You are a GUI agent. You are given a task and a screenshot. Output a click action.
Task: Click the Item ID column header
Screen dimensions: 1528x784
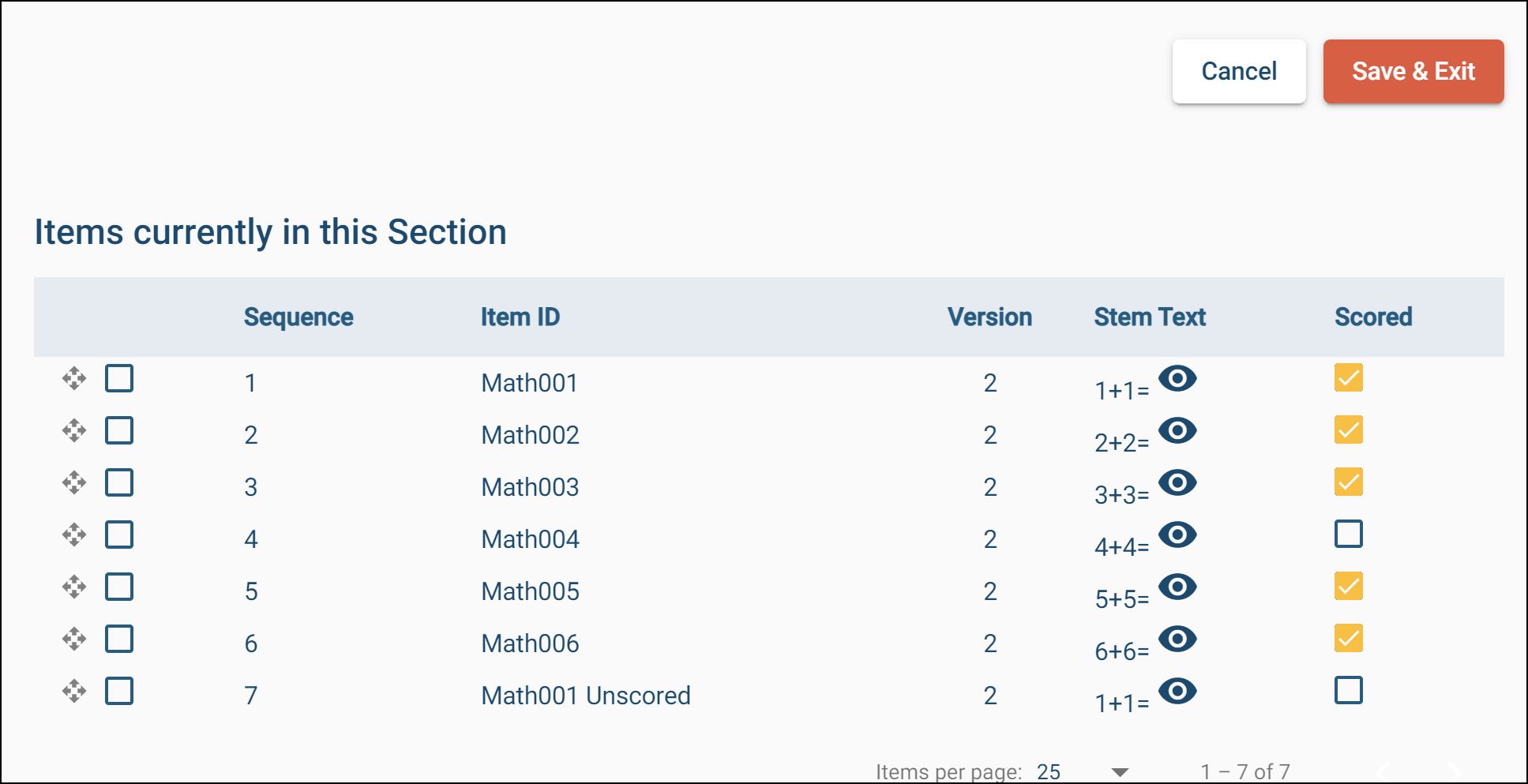pyautogui.click(x=520, y=317)
